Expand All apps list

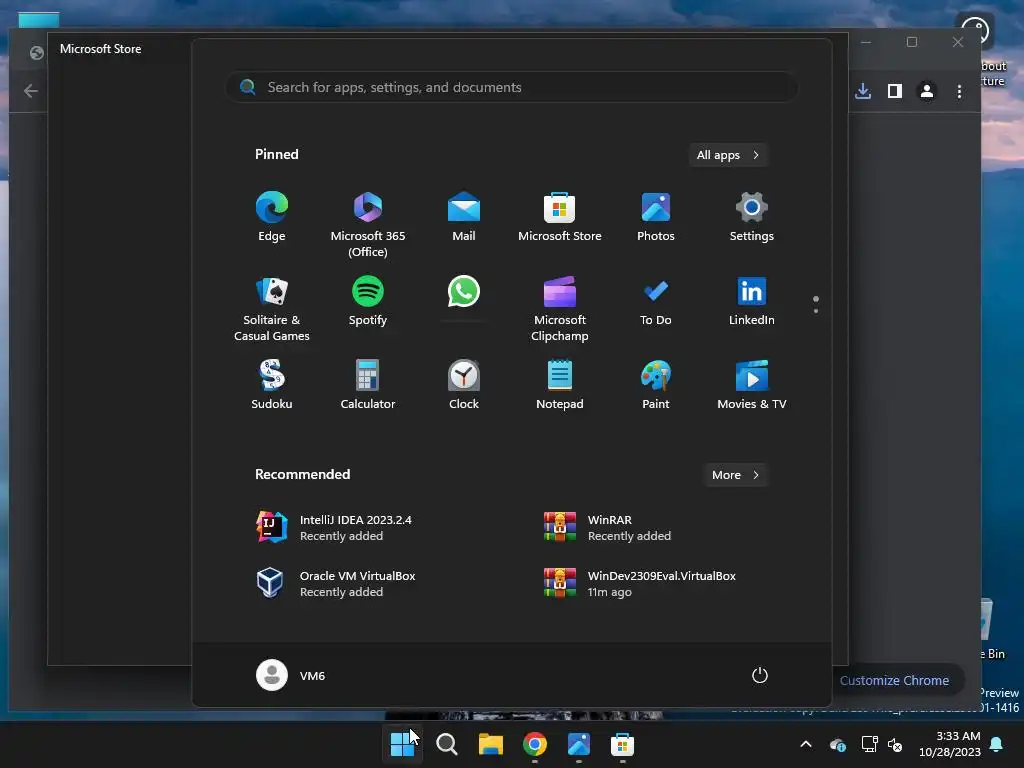[x=728, y=155]
